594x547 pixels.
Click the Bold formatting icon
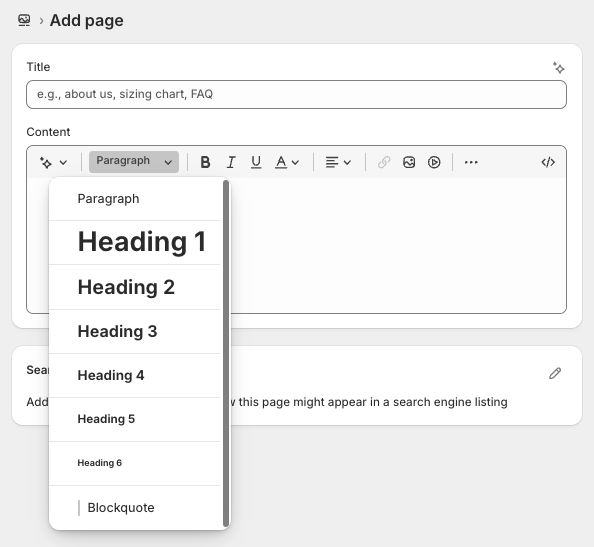(205, 162)
